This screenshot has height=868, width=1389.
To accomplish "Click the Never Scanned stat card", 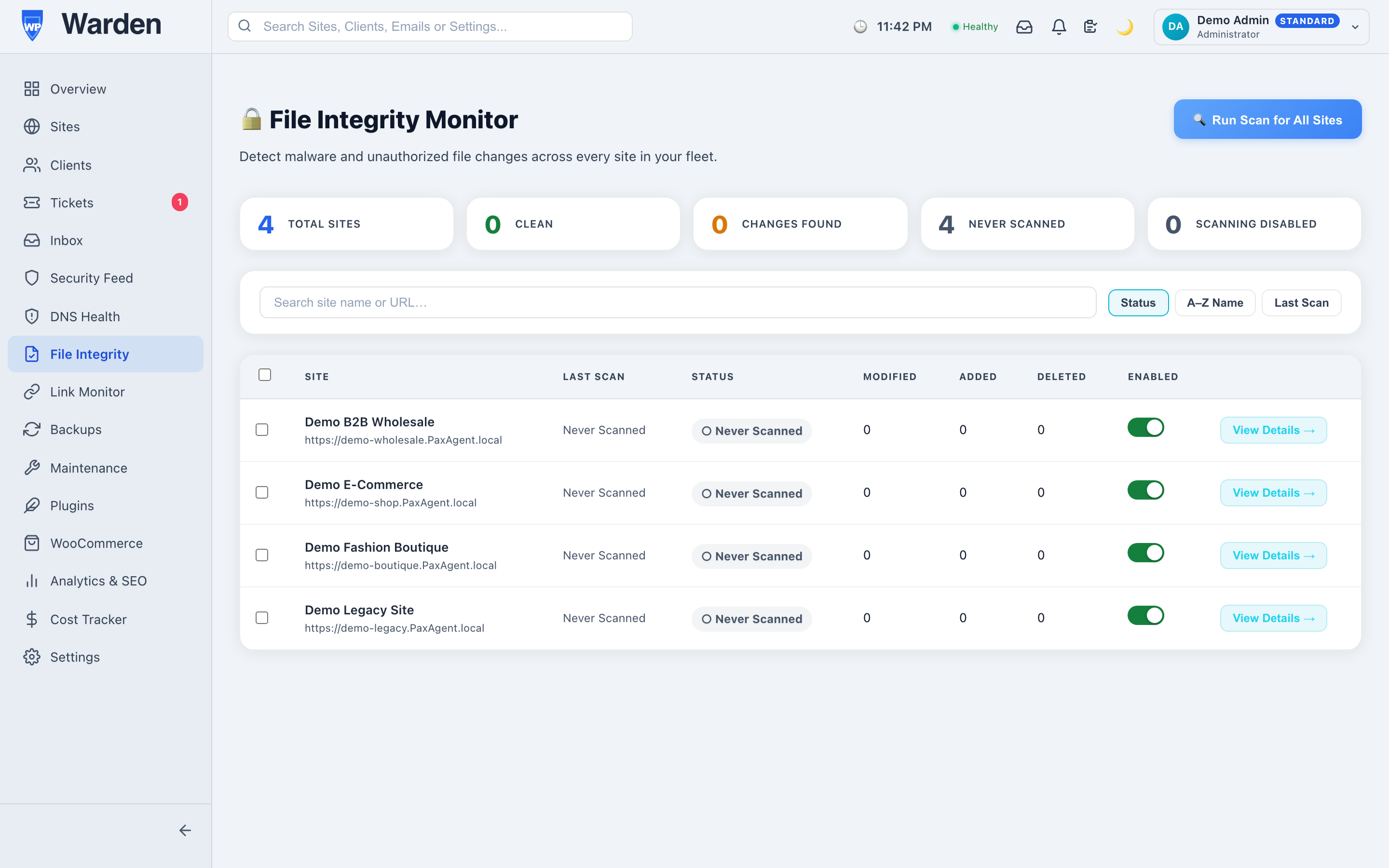I will click(1027, 224).
